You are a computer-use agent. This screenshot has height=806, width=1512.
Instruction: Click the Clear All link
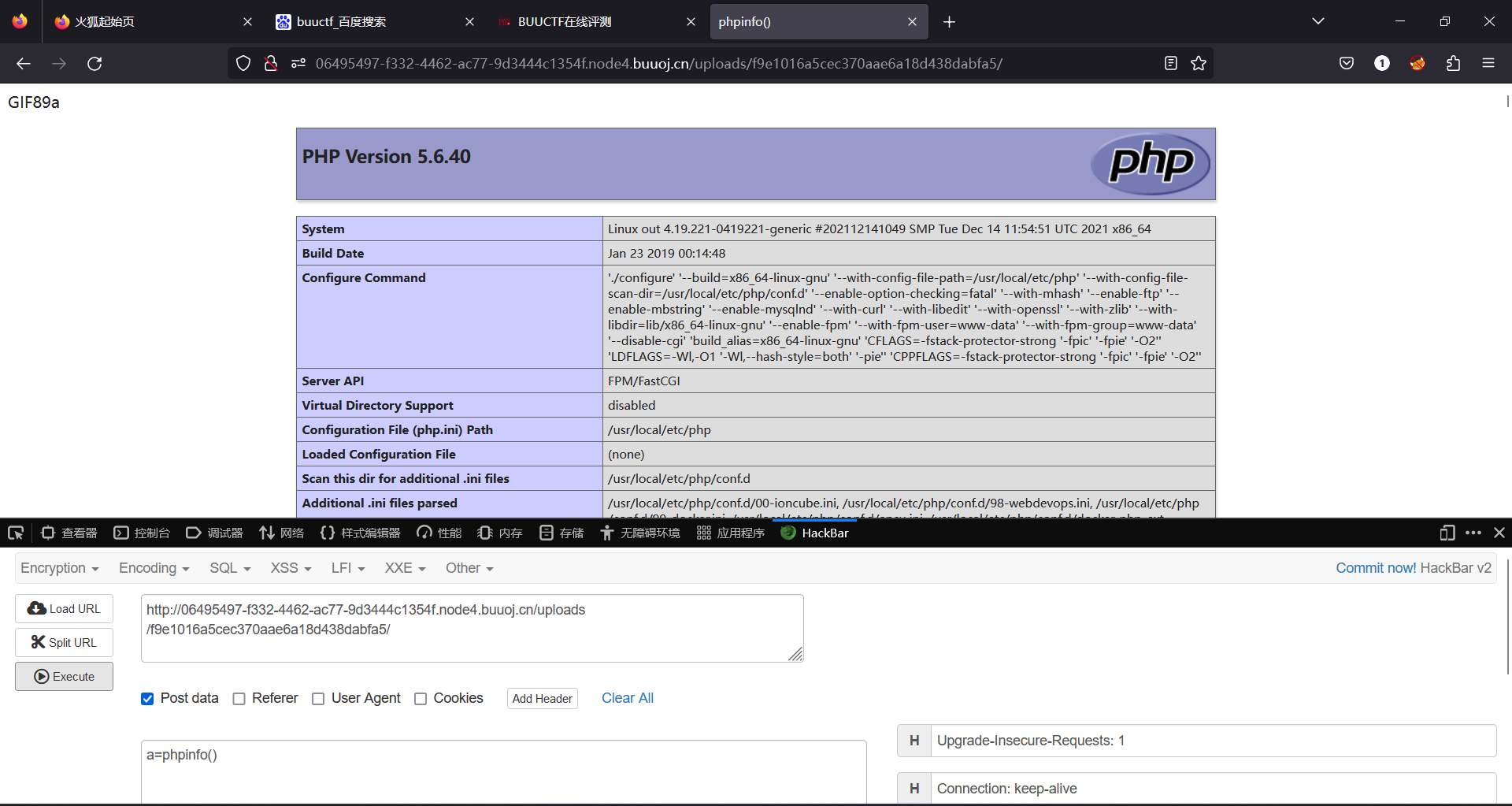[x=627, y=698]
